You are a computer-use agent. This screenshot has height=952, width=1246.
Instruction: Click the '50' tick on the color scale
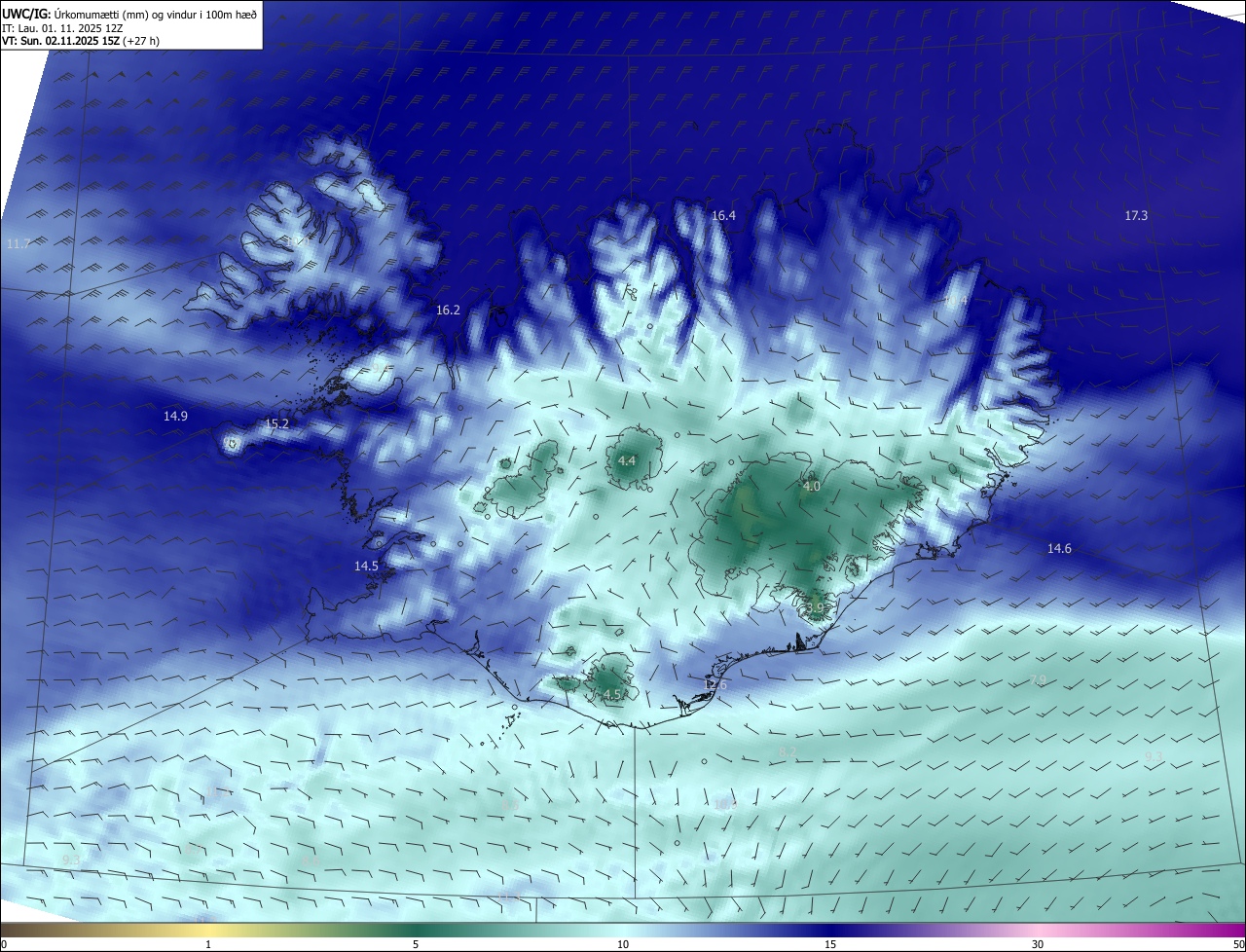[1238, 945]
